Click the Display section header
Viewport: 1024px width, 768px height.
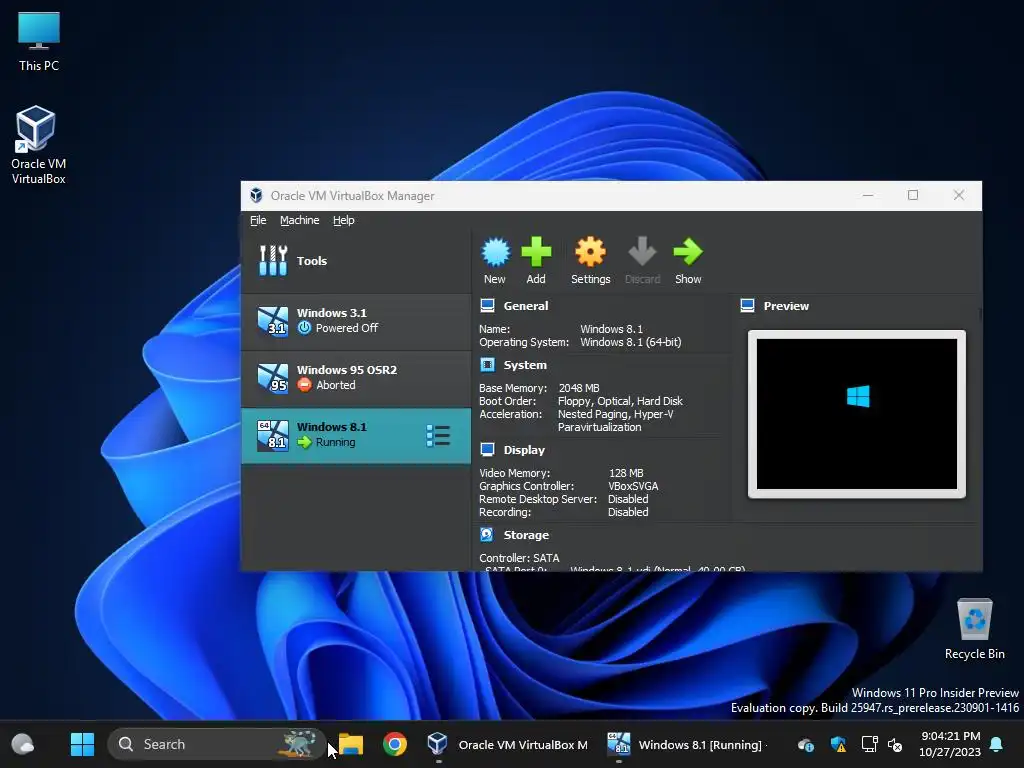pyautogui.click(x=524, y=450)
